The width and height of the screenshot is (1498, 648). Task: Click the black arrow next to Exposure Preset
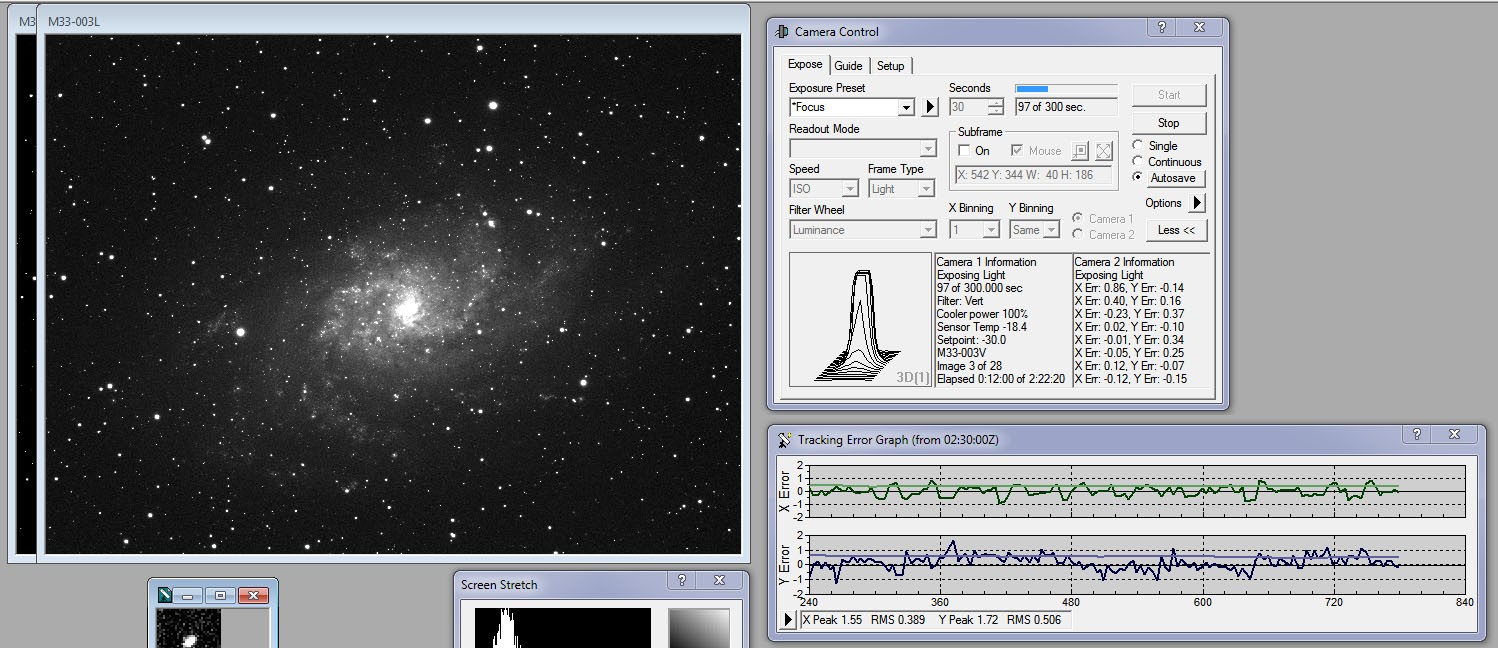929,107
